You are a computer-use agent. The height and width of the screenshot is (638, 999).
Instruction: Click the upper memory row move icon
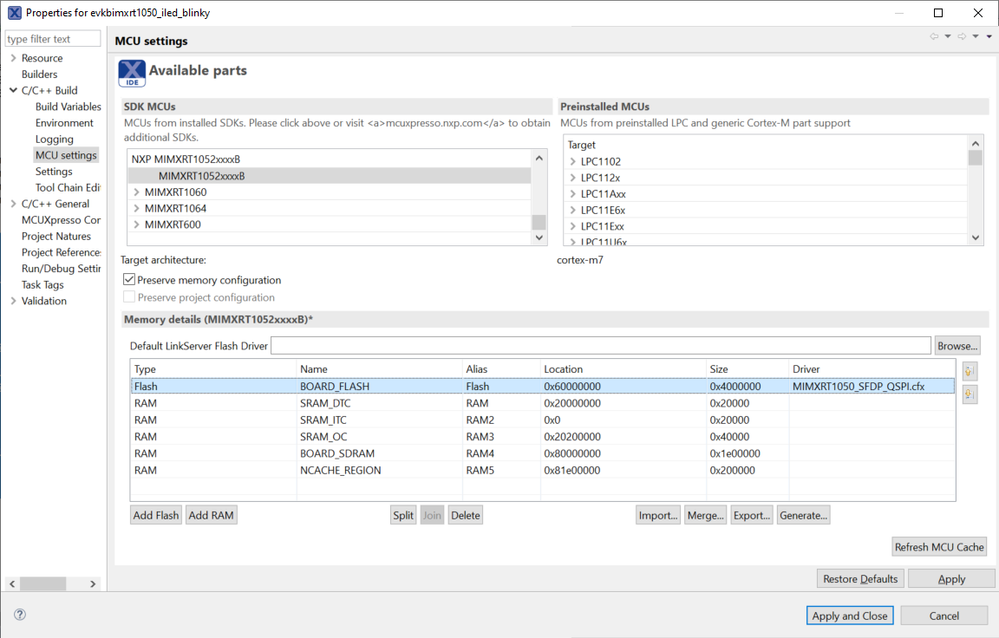(970, 371)
